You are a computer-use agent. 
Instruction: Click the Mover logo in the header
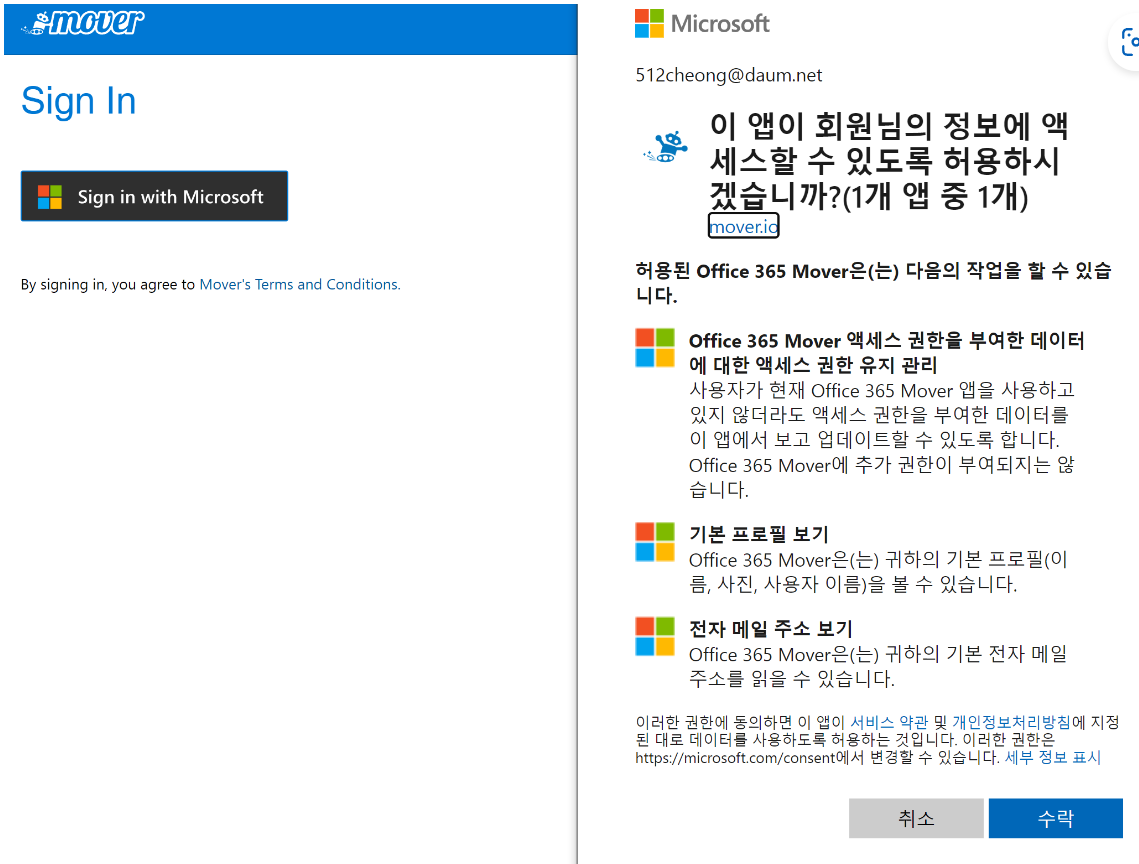[83, 20]
